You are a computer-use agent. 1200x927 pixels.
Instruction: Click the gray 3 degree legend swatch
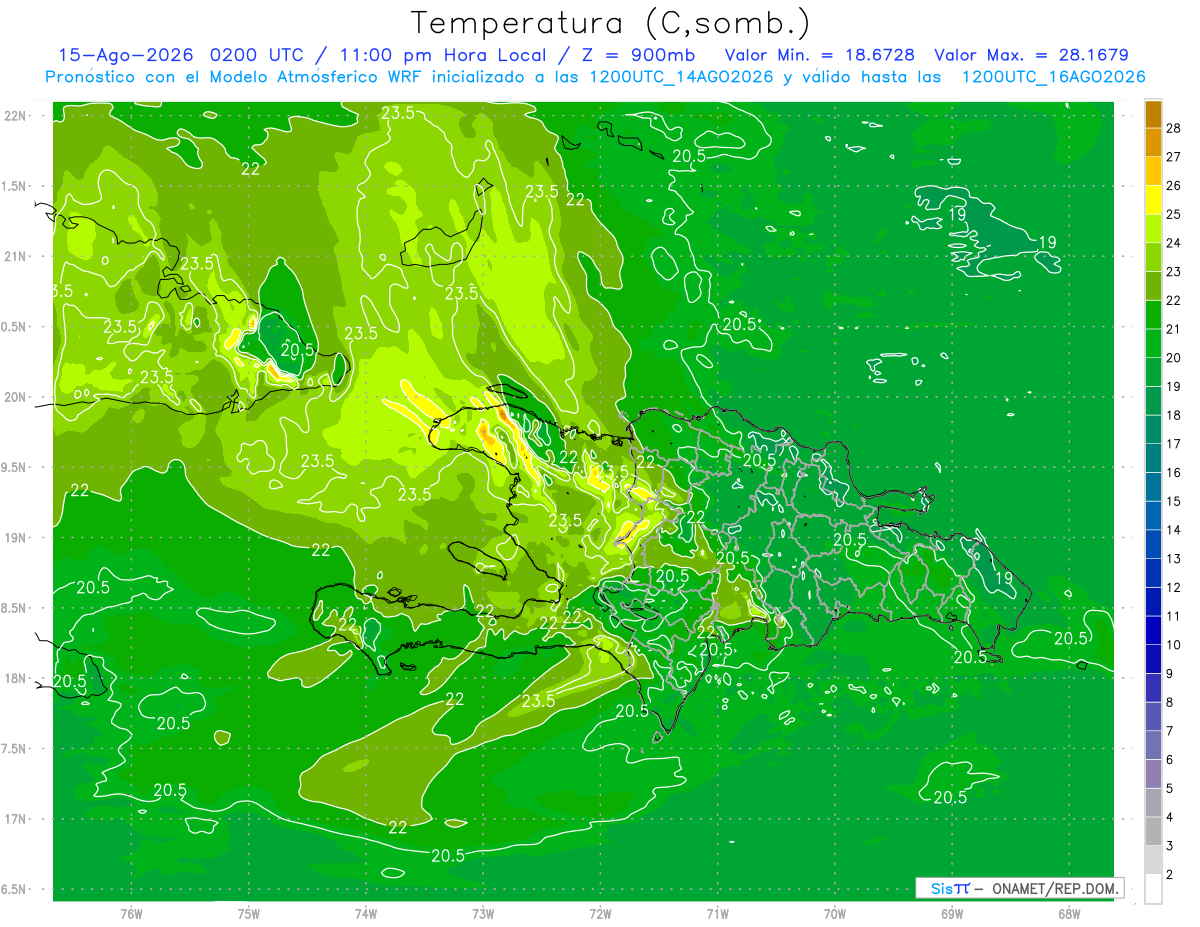1153,832
